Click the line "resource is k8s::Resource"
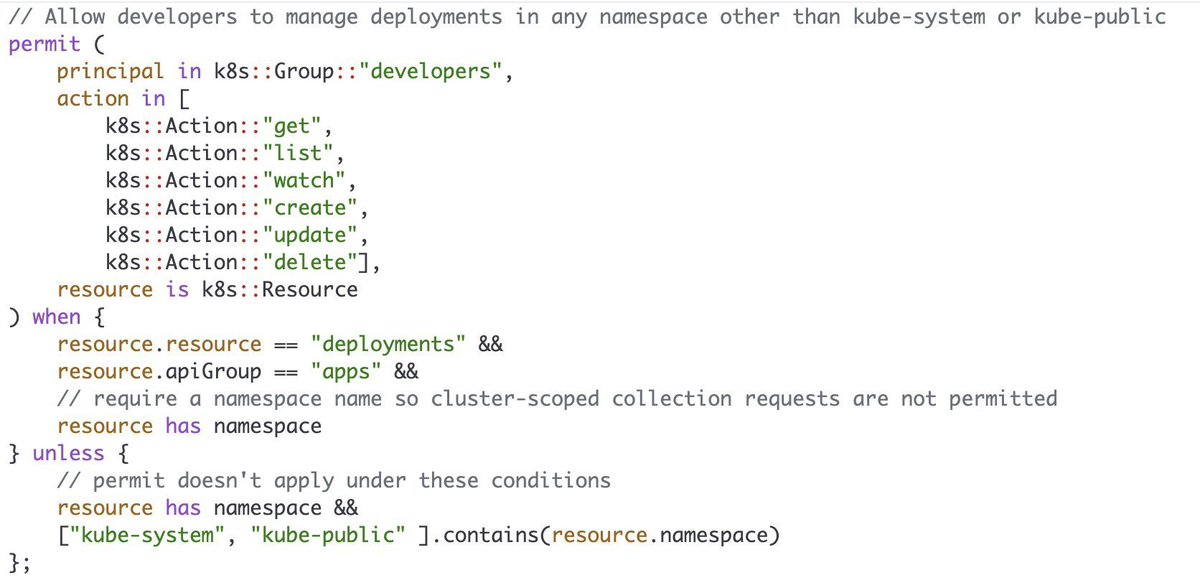The width and height of the screenshot is (1200, 583). pyautogui.click(x=207, y=289)
